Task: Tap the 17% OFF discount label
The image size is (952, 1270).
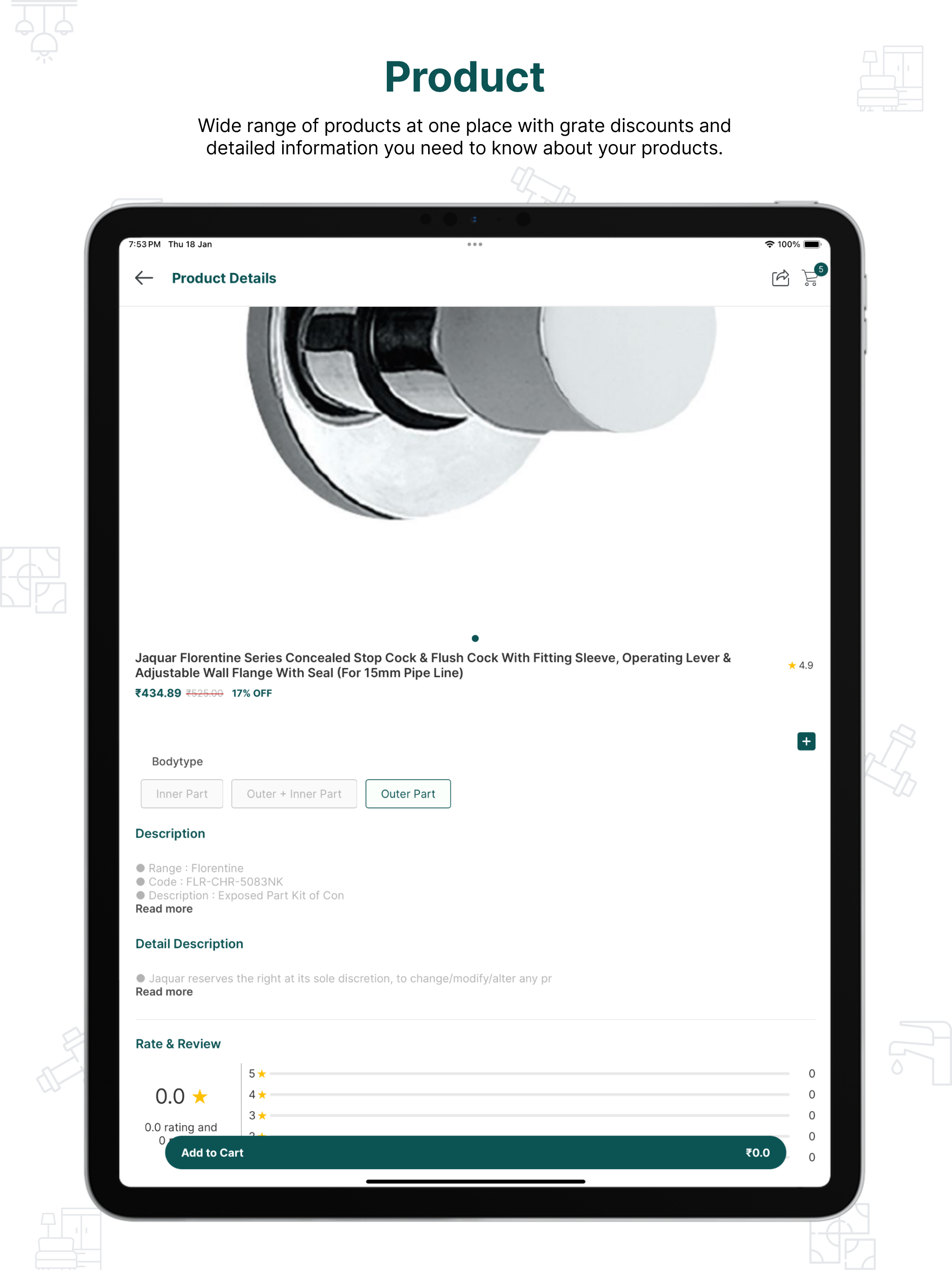Action: 252,694
